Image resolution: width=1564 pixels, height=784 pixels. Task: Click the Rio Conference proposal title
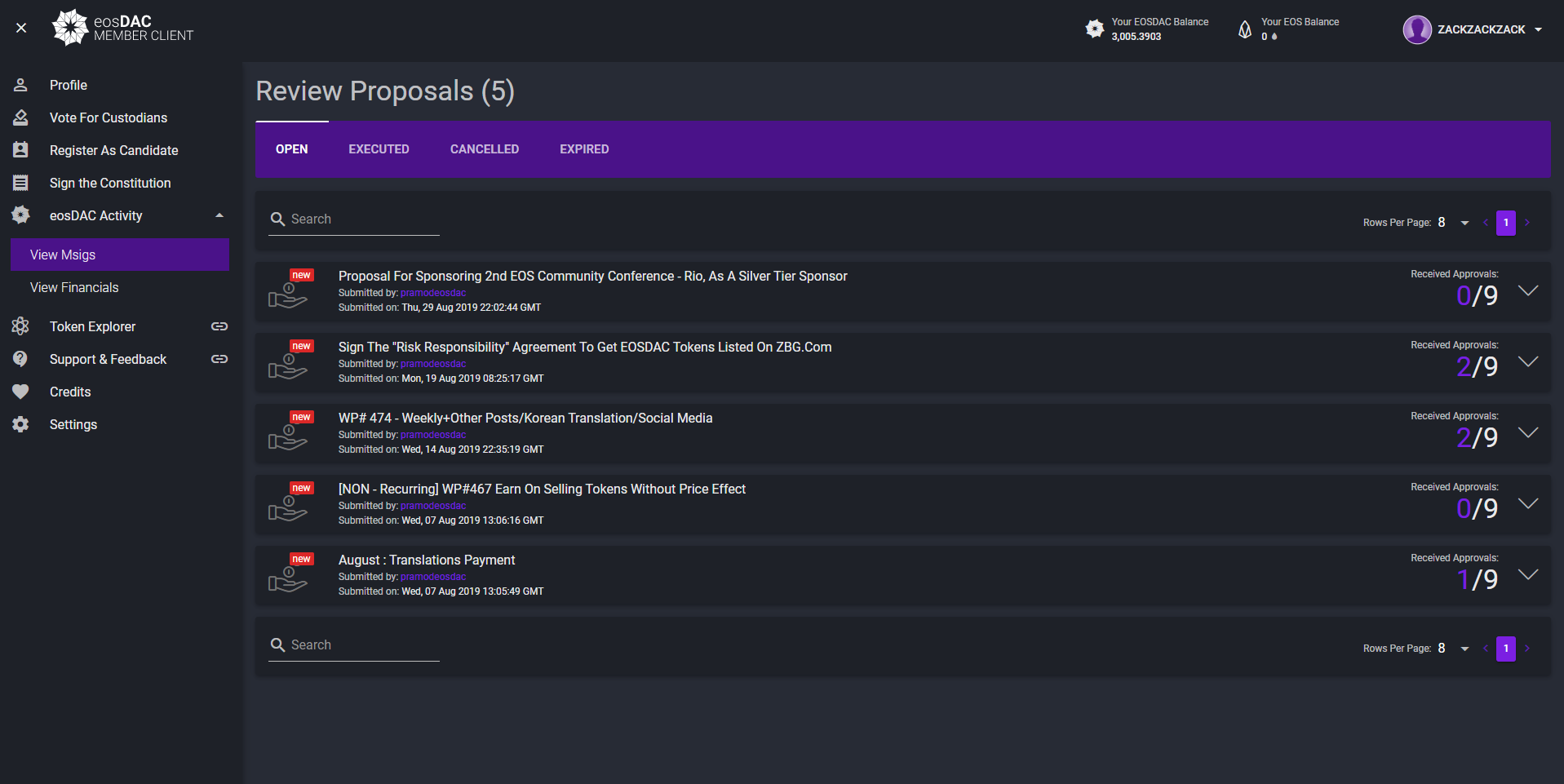pos(593,277)
